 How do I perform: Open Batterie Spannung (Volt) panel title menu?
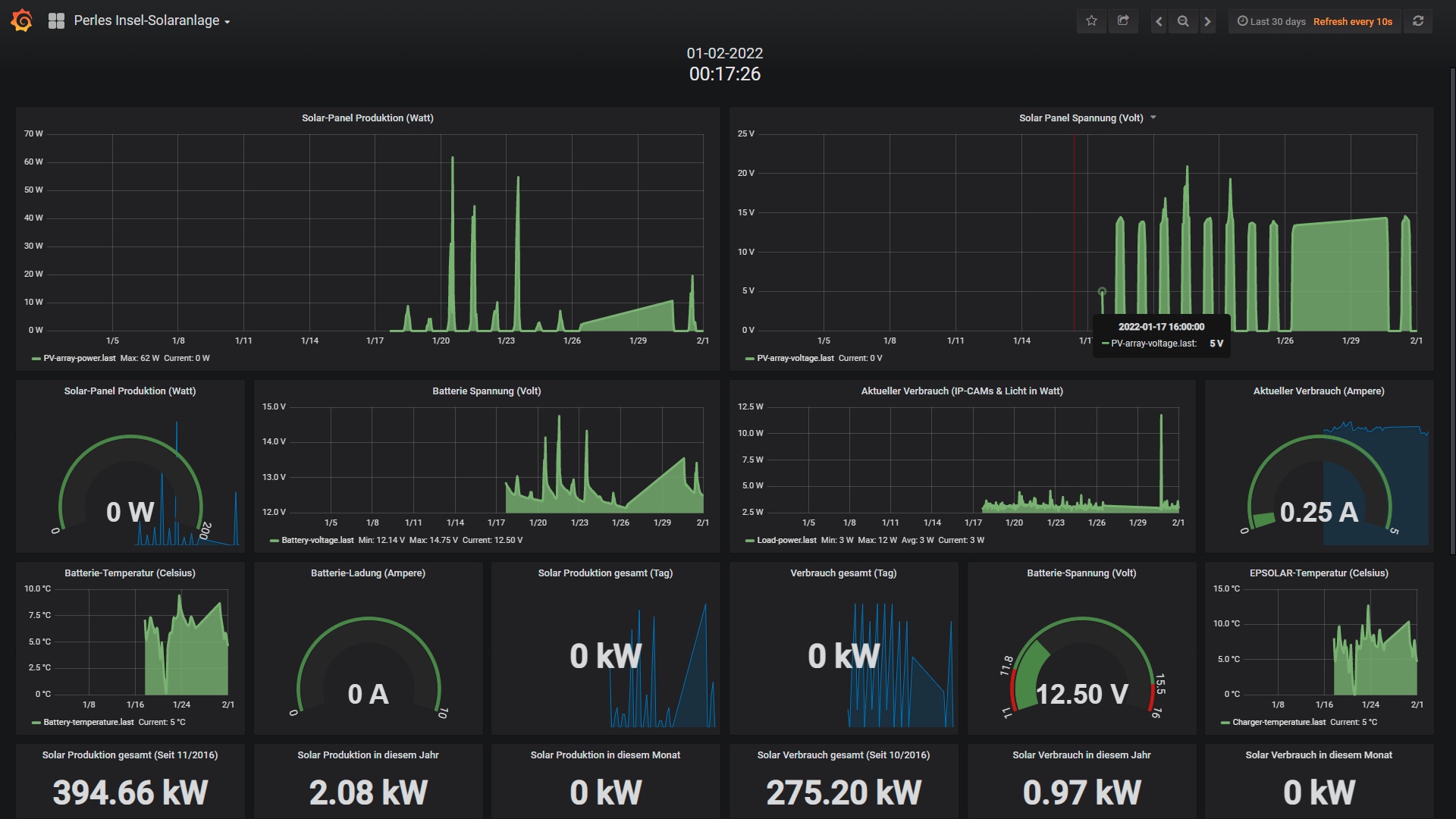coord(486,391)
